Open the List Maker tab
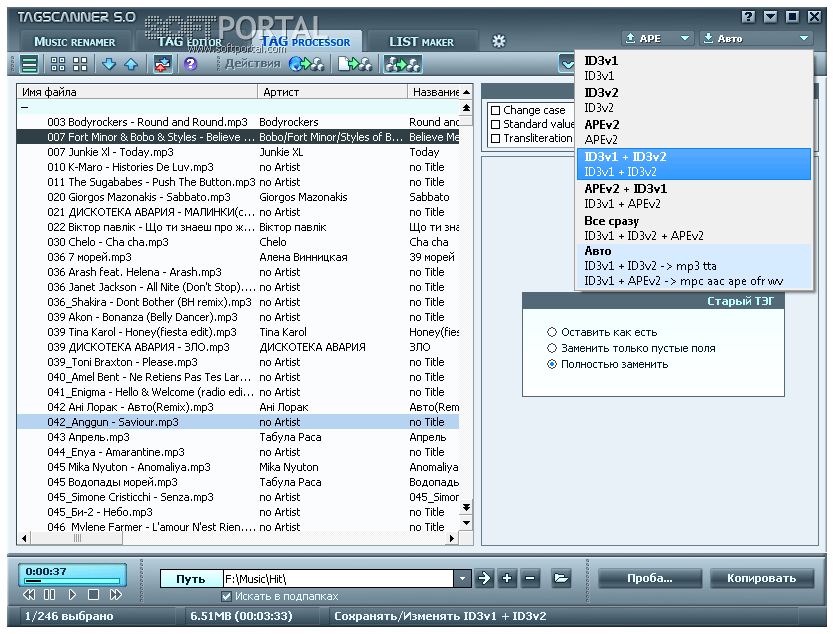Viewport: 833px width, 634px height. coord(420,42)
